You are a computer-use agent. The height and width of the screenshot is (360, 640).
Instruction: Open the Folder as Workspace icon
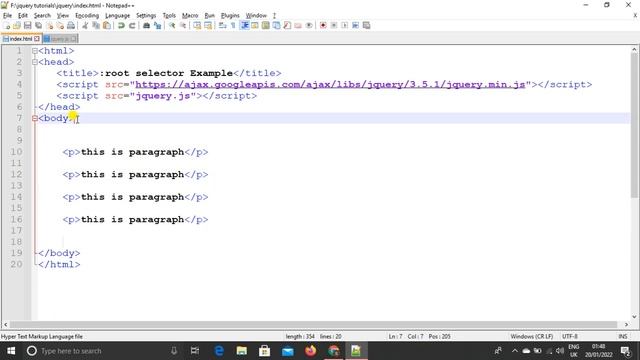coord(298,25)
